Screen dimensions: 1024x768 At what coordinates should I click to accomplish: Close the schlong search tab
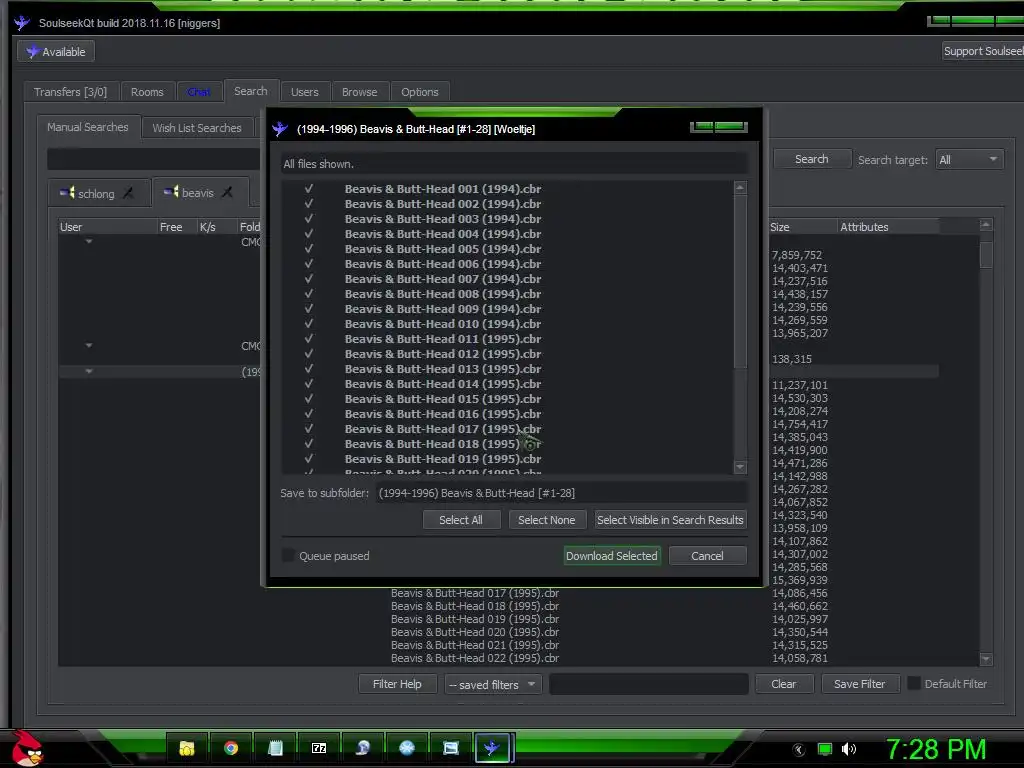129,193
